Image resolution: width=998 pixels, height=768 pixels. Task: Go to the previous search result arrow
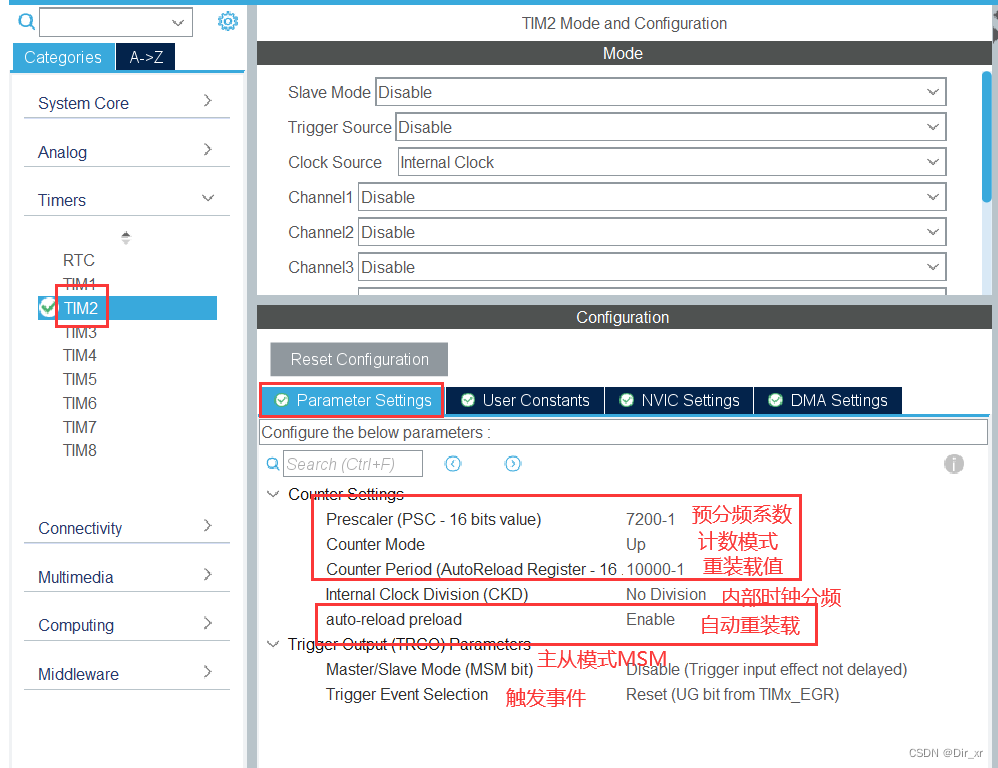click(453, 464)
